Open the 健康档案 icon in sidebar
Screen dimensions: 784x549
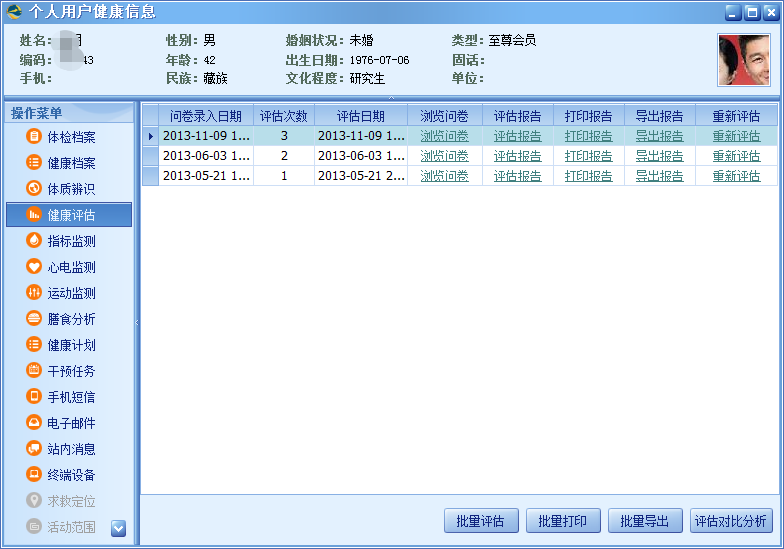tap(34, 163)
